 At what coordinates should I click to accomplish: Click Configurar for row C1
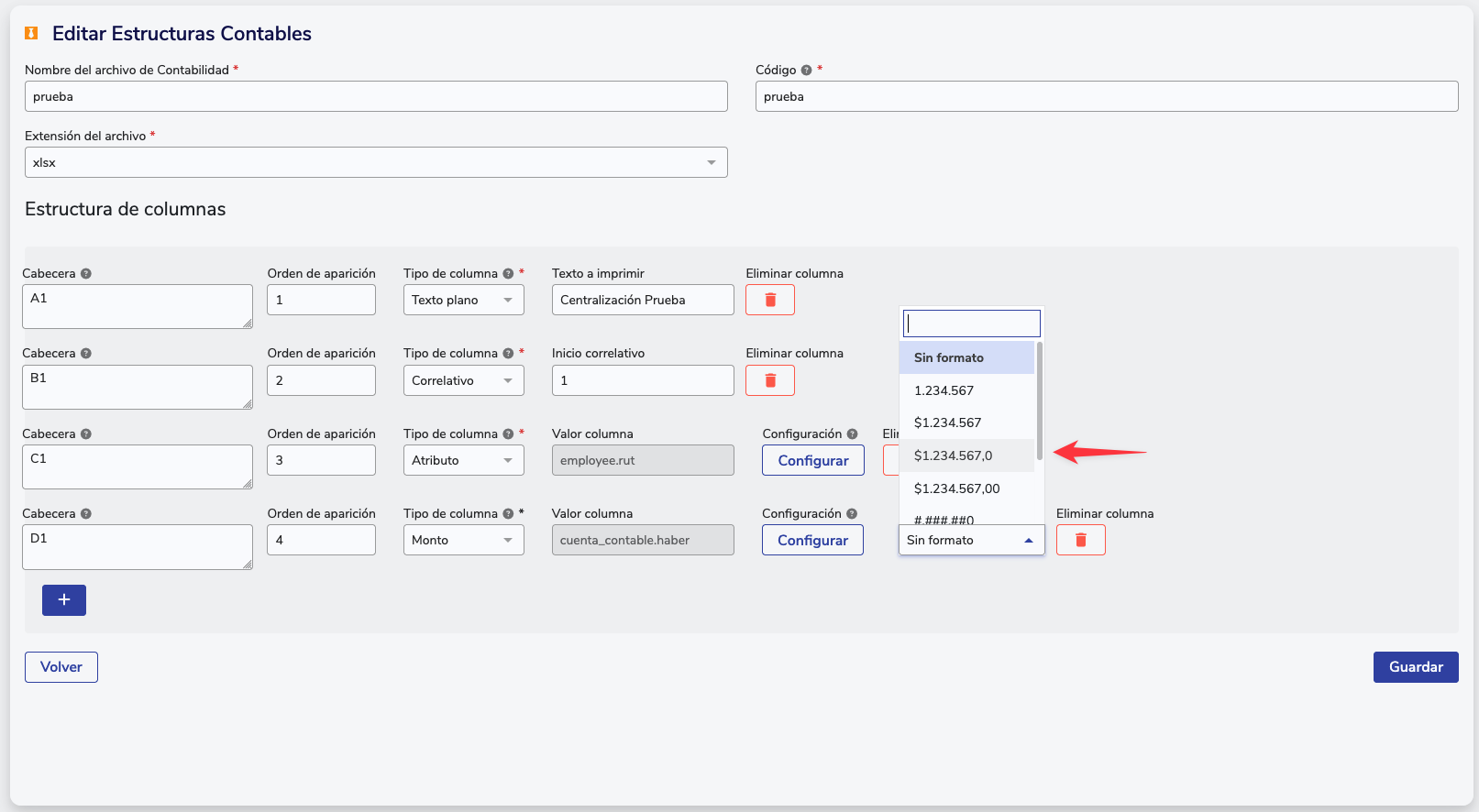tap(812, 460)
